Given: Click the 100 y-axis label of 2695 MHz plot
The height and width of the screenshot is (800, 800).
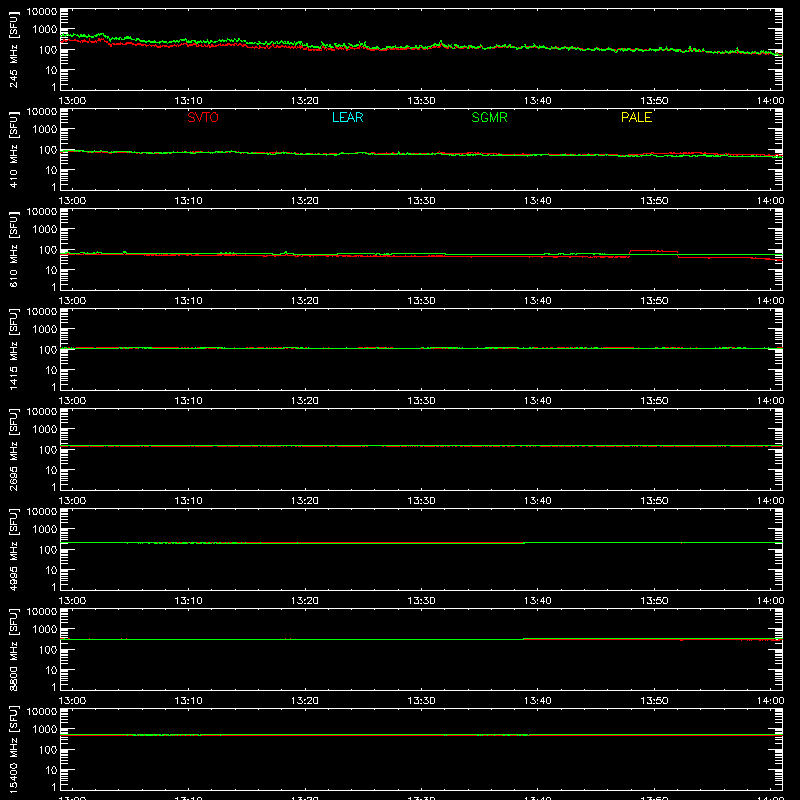Looking at the screenshot, I should (x=48, y=450).
